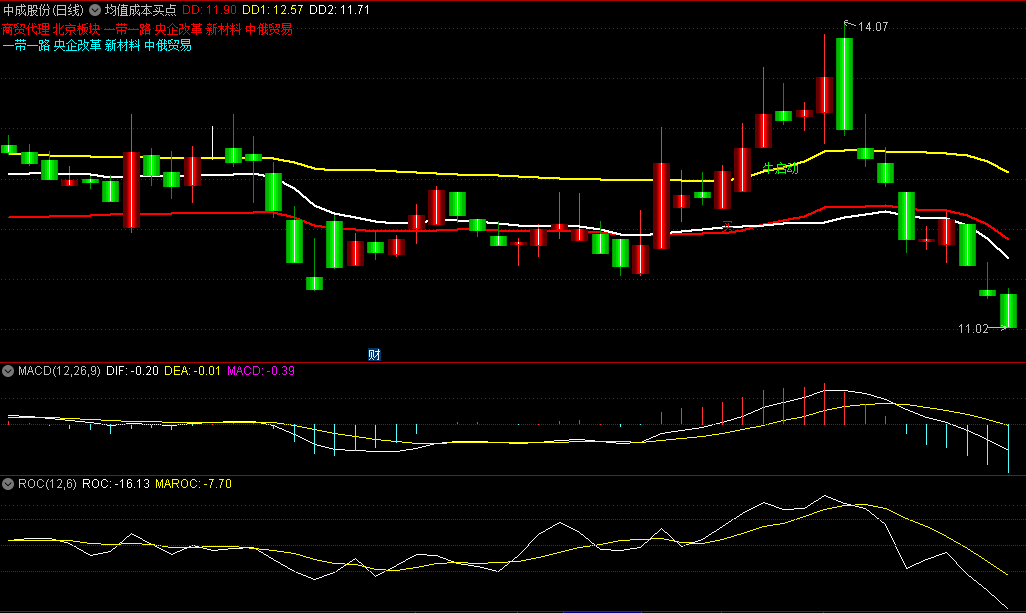Open the cyan 新材料 concept tag

pos(122,45)
